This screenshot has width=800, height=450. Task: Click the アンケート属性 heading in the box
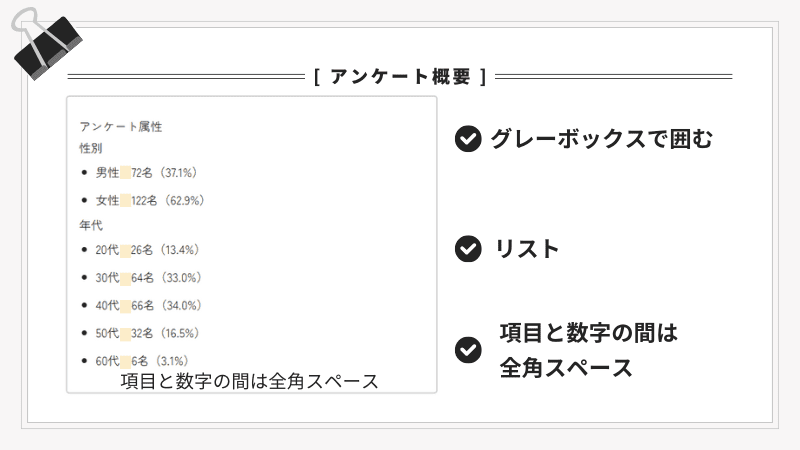pyautogui.click(x=120, y=127)
